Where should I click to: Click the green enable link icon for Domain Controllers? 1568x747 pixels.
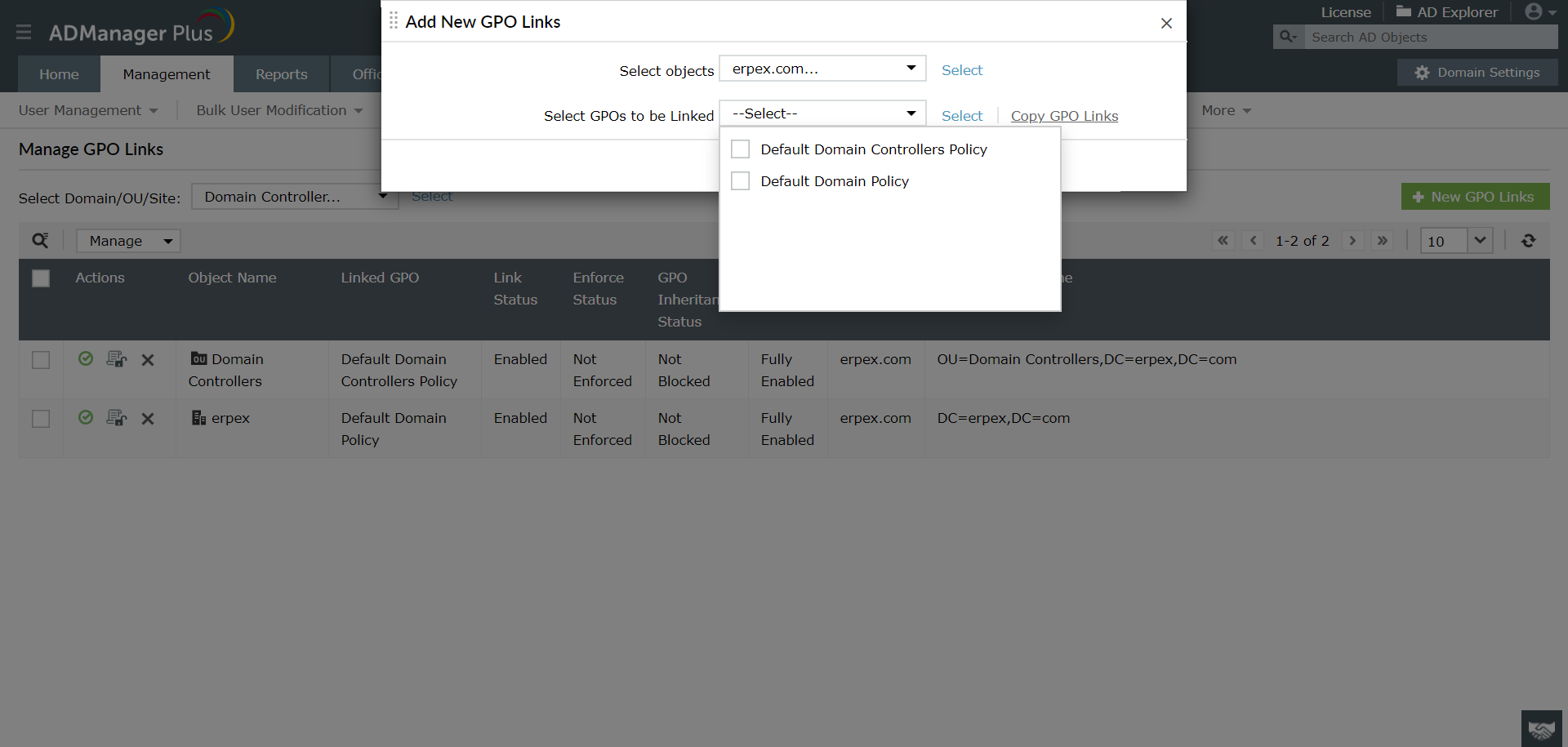(x=86, y=359)
